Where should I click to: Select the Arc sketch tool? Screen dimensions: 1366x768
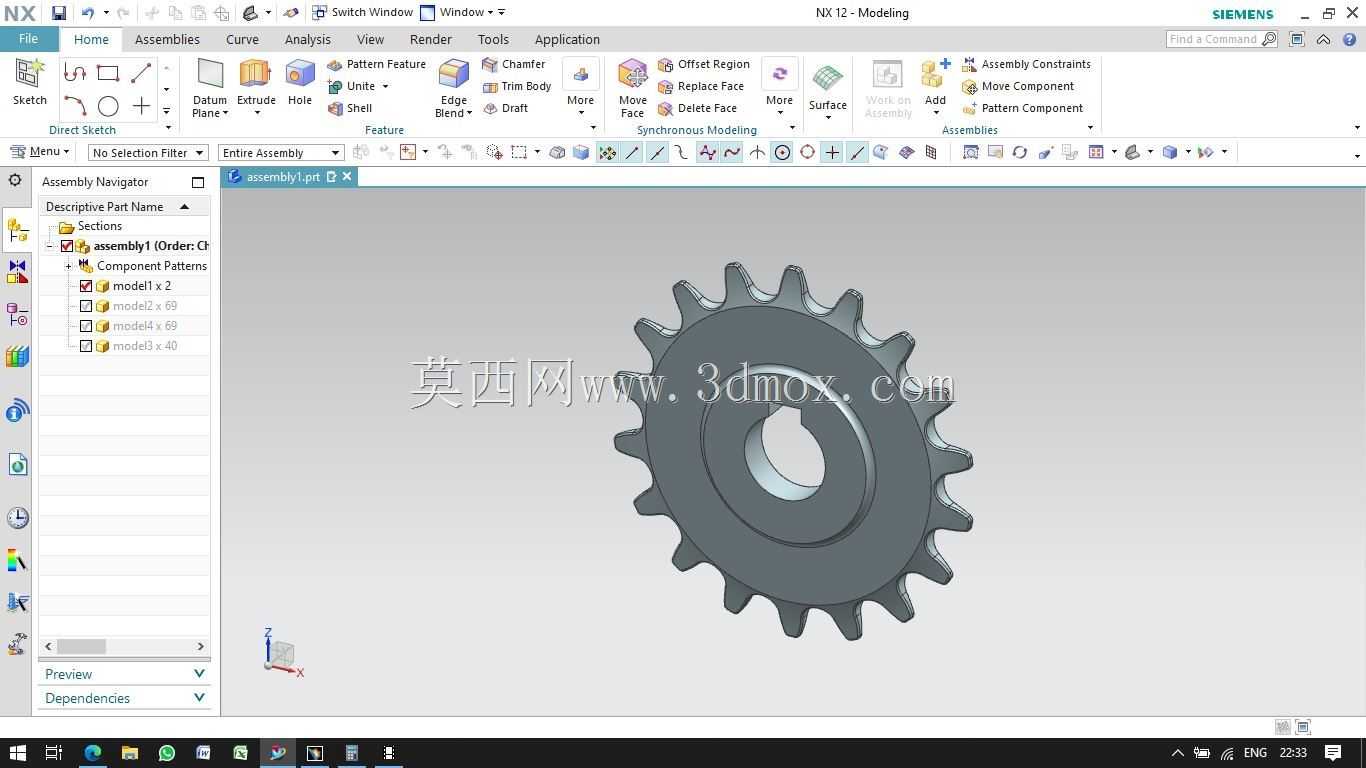75,106
